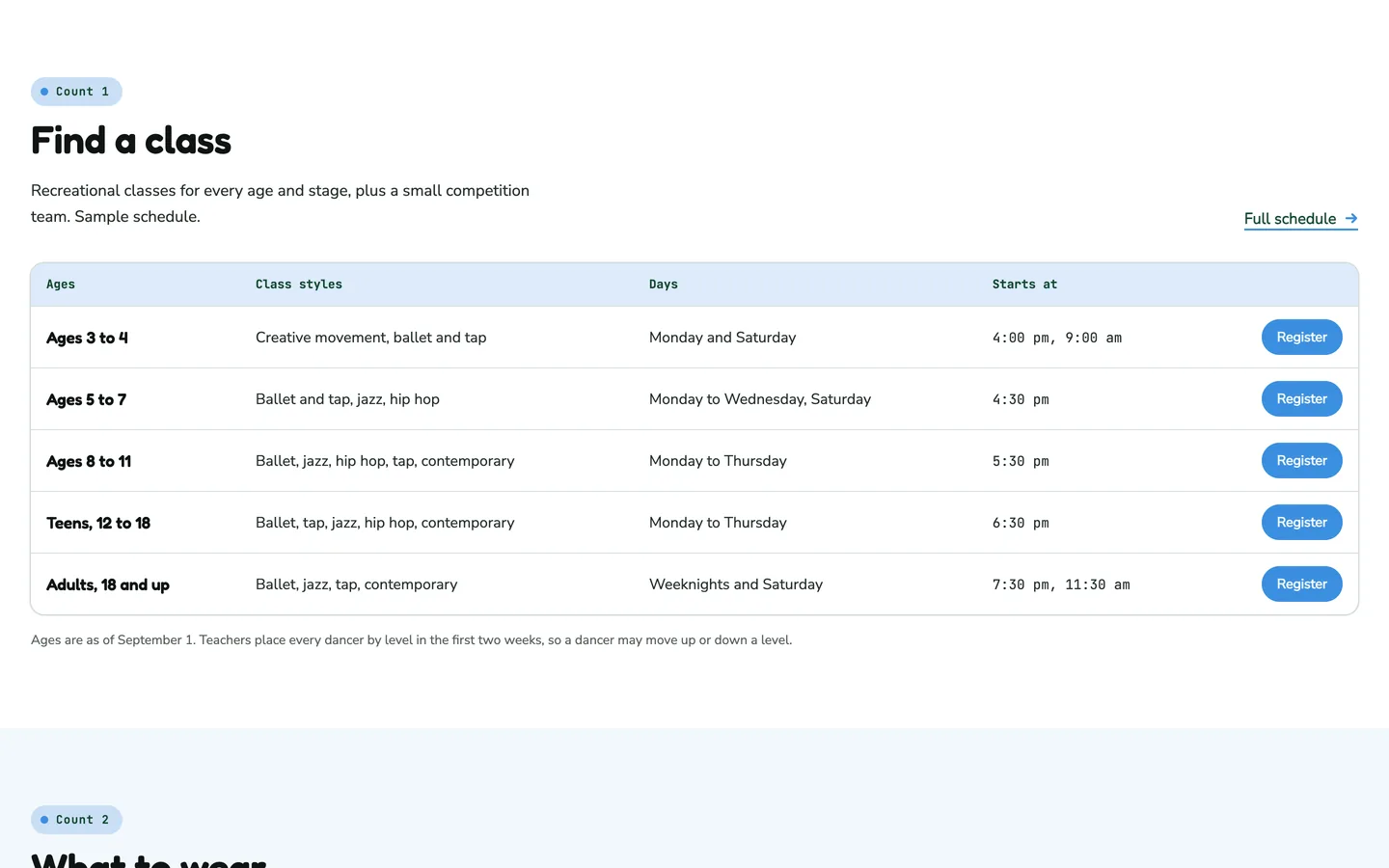This screenshot has height=868, width=1389.
Task: Register for the Ages 8 to 11 class
Action: (1301, 461)
